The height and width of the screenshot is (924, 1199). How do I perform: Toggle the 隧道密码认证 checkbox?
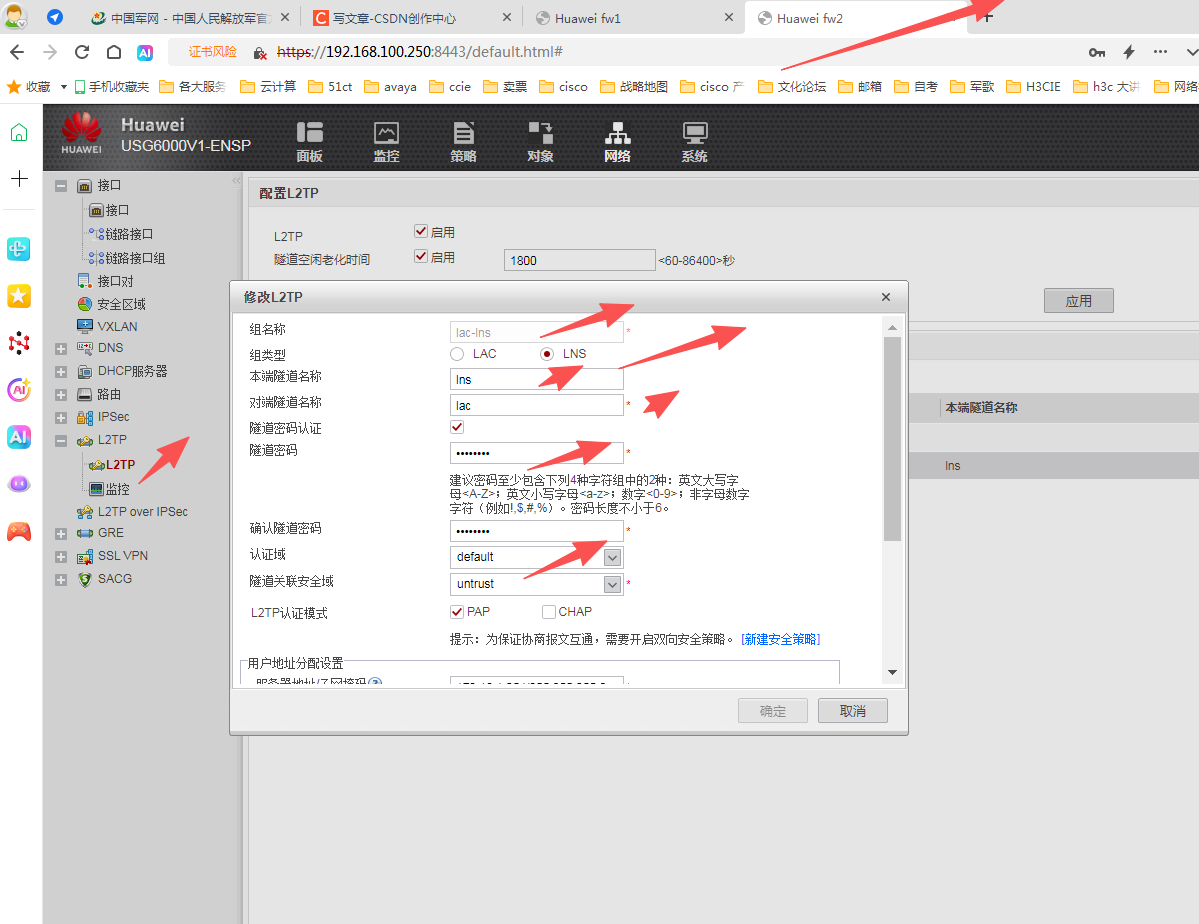click(457, 428)
